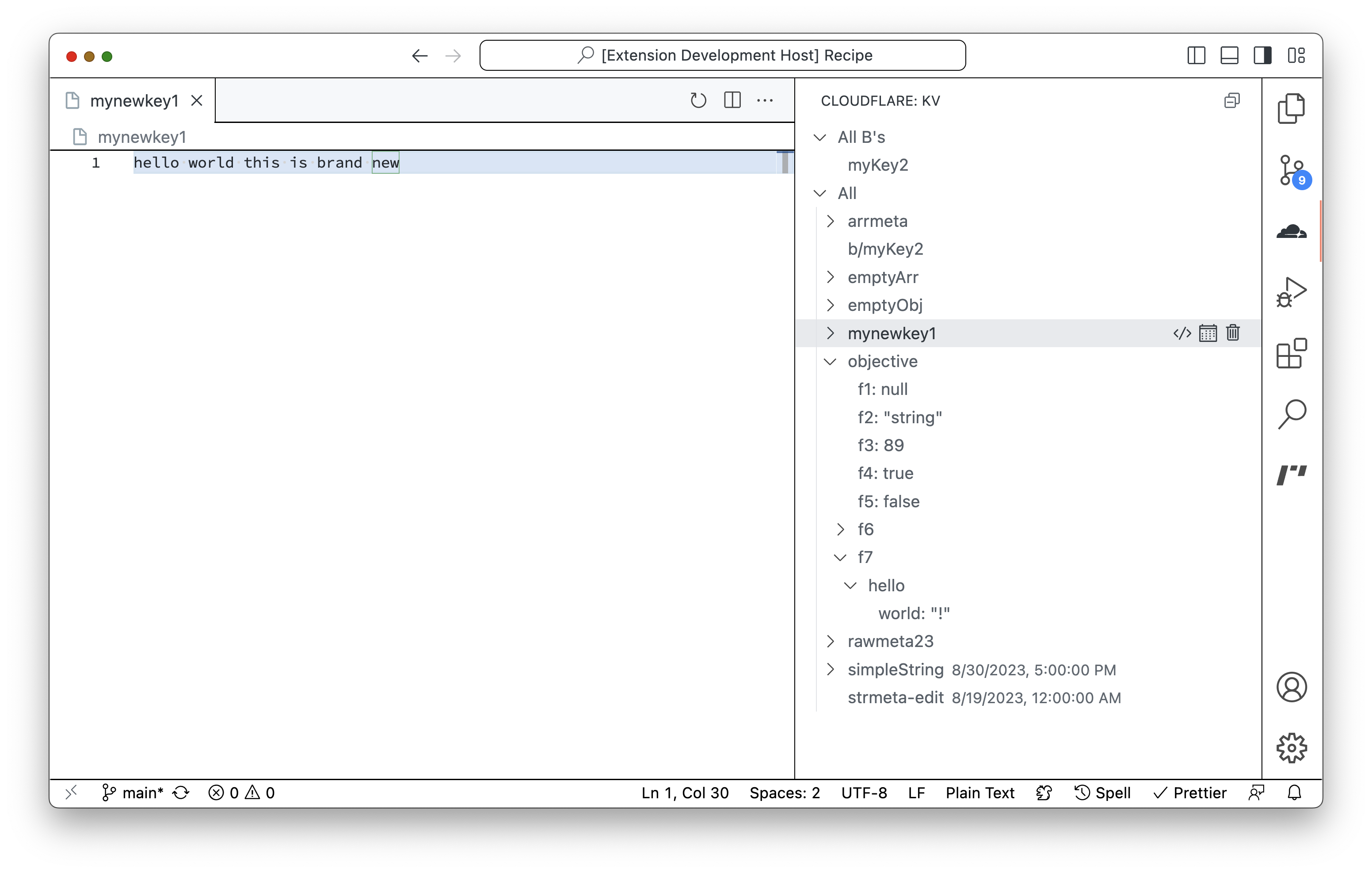Open the editor More Actions menu
Viewport: 1372px width, 873px height.
point(765,100)
